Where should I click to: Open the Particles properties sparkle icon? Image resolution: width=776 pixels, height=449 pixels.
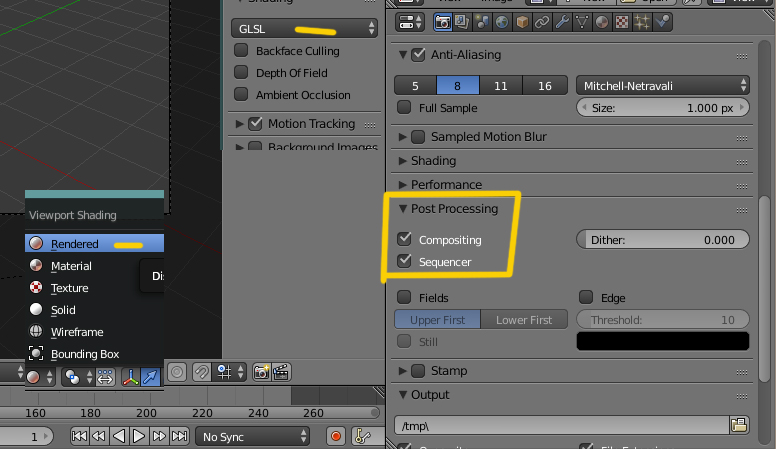642,22
